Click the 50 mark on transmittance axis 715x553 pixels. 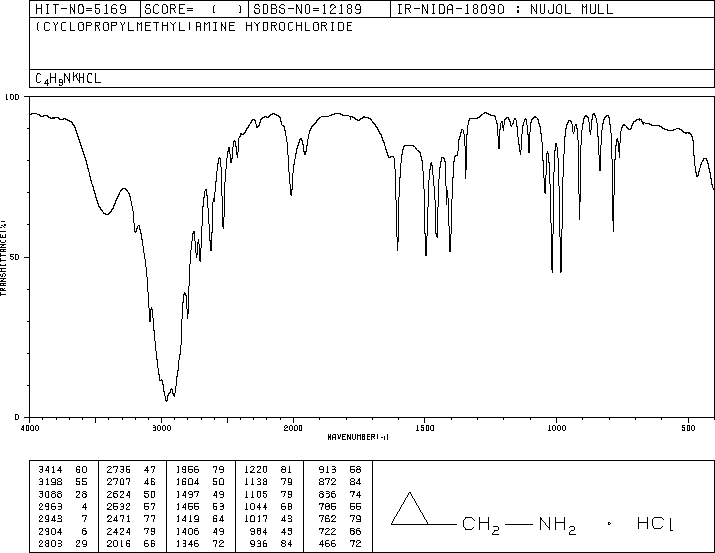[x=15, y=257]
